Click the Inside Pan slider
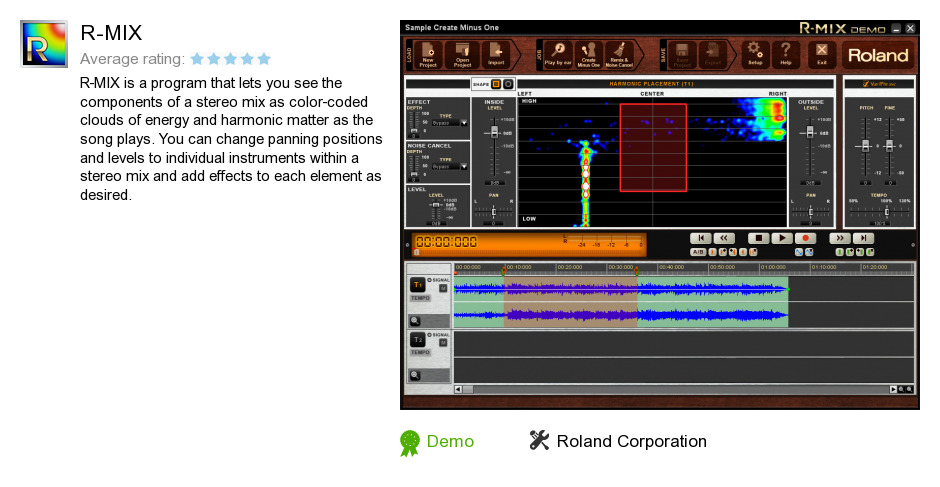 (493, 212)
